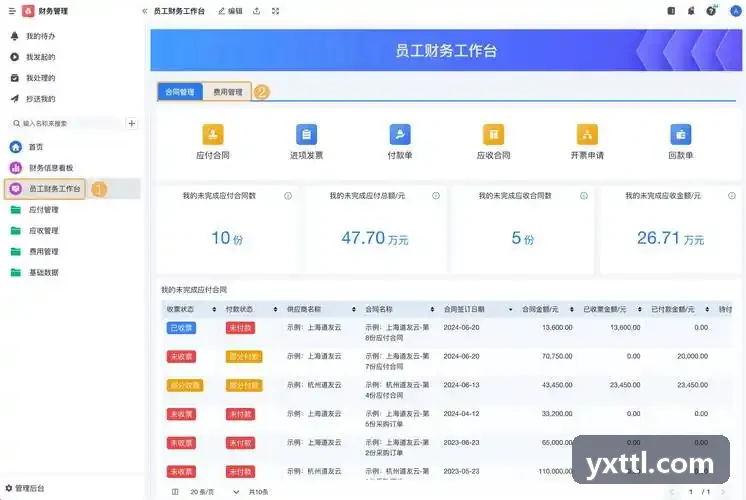This screenshot has height=500, width=746.
Task: Click the 财务管理 app logo icon
Action: (x=28, y=11)
